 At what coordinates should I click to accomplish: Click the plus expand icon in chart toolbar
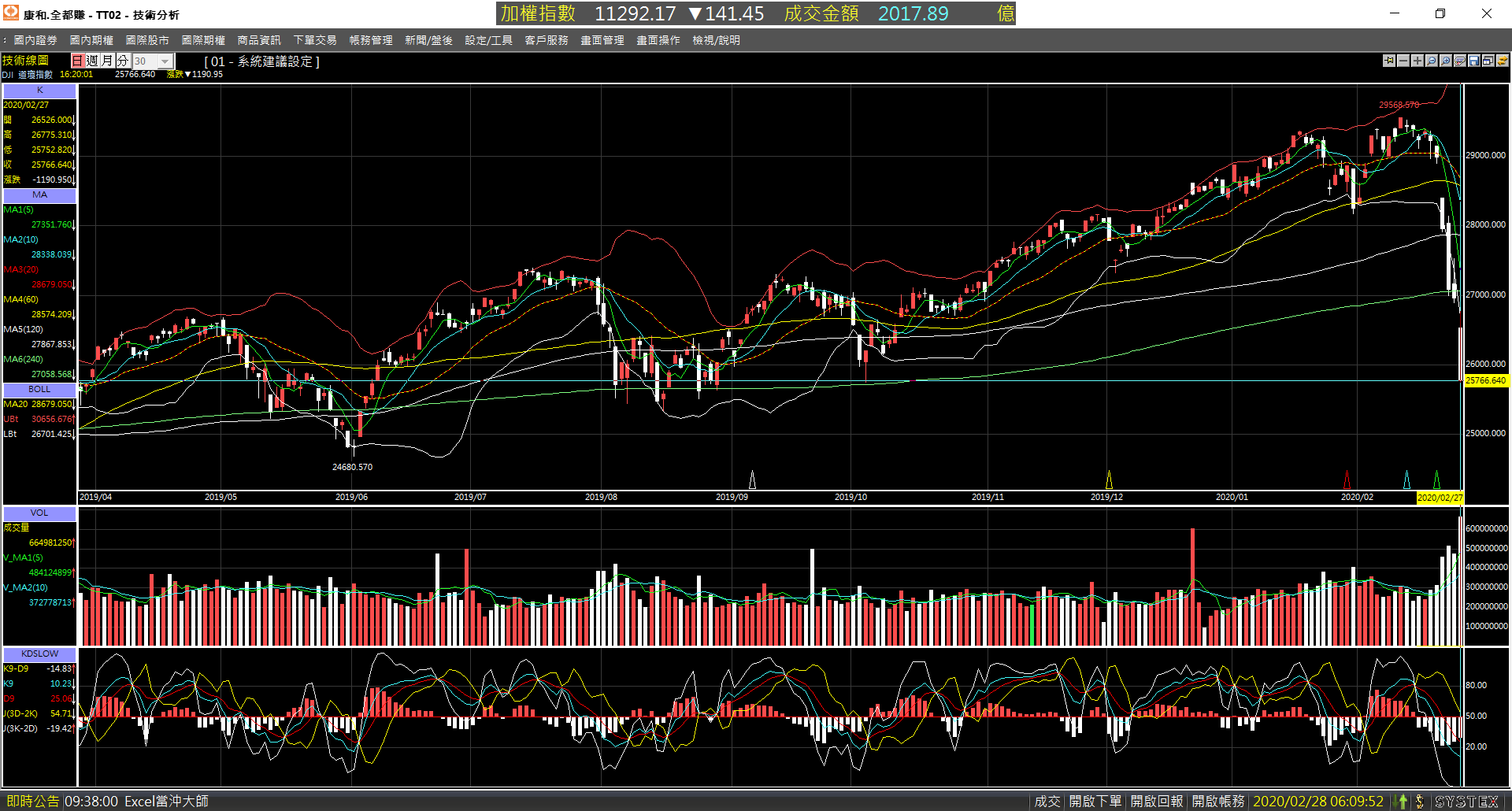1417,61
